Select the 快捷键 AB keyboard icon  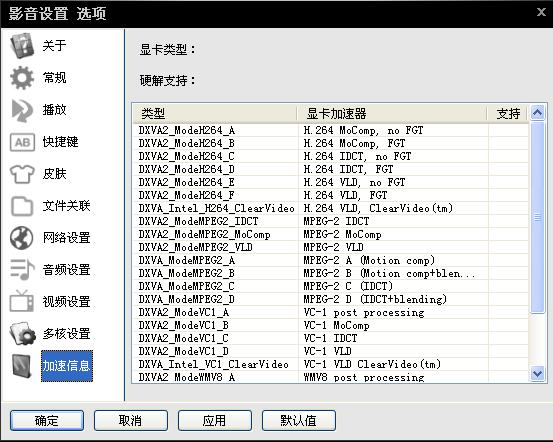pyautogui.click(x=22, y=142)
